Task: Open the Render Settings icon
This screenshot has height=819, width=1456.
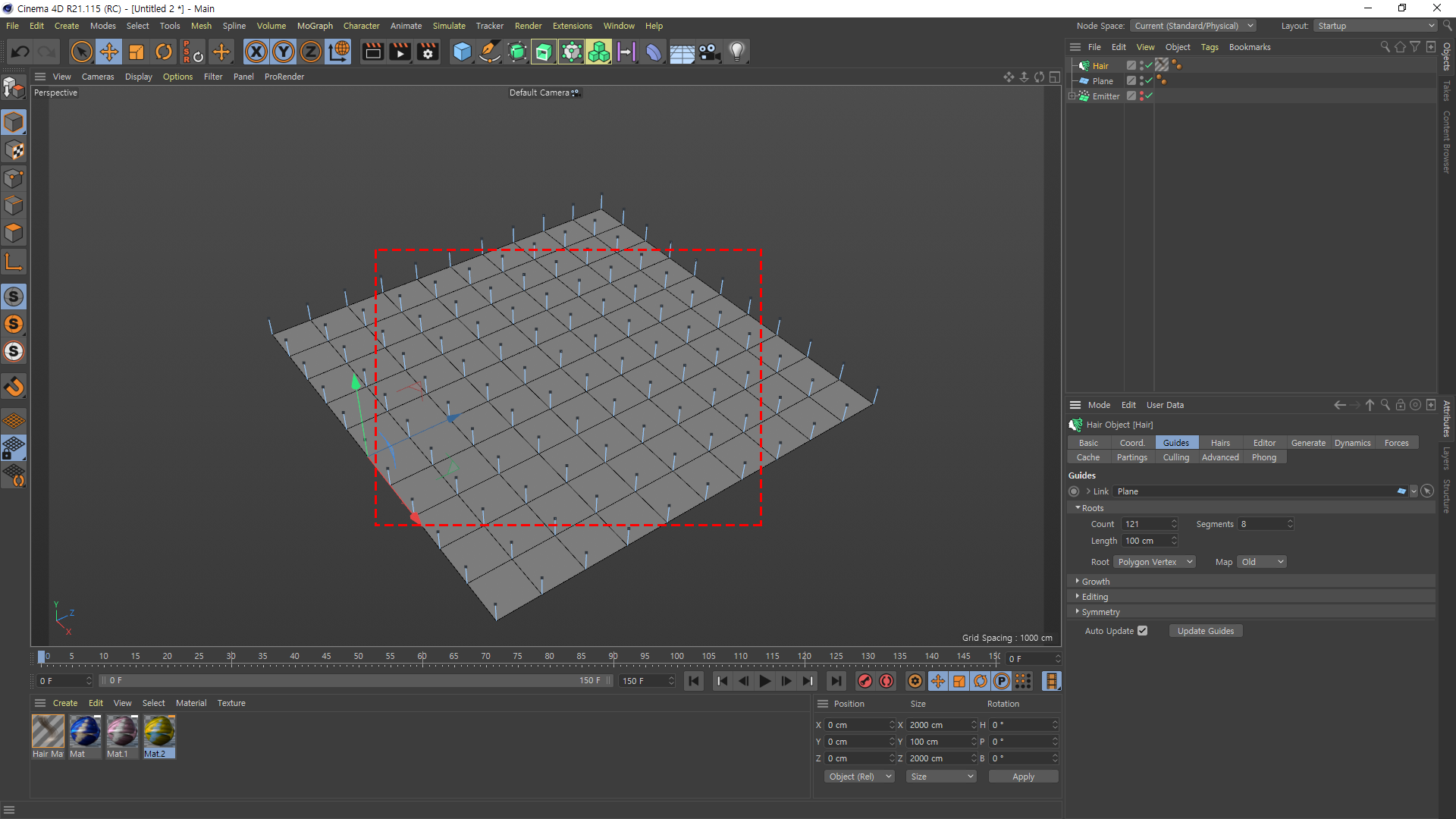Action: (x=428, y=52)
